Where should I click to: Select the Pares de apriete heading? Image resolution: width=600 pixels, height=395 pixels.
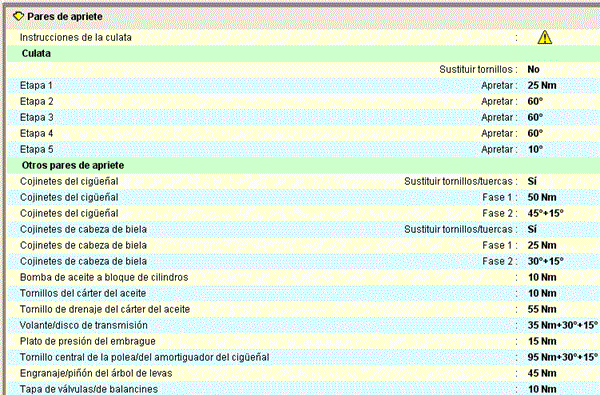(65, 16)
